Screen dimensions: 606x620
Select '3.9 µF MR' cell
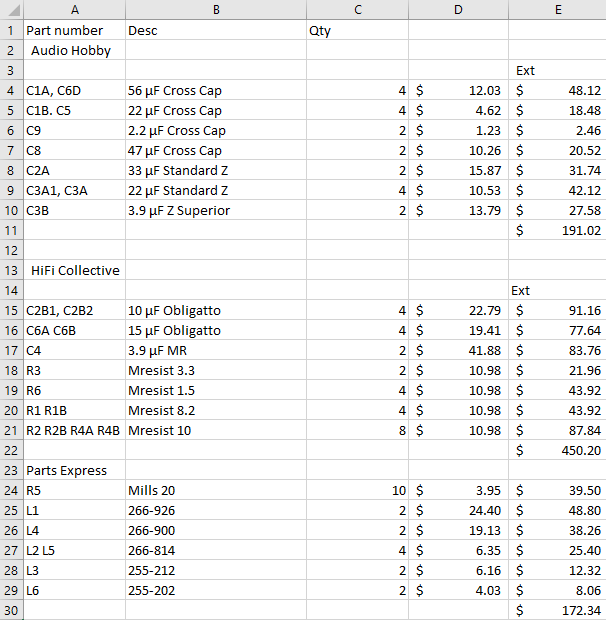pos(216,350)
